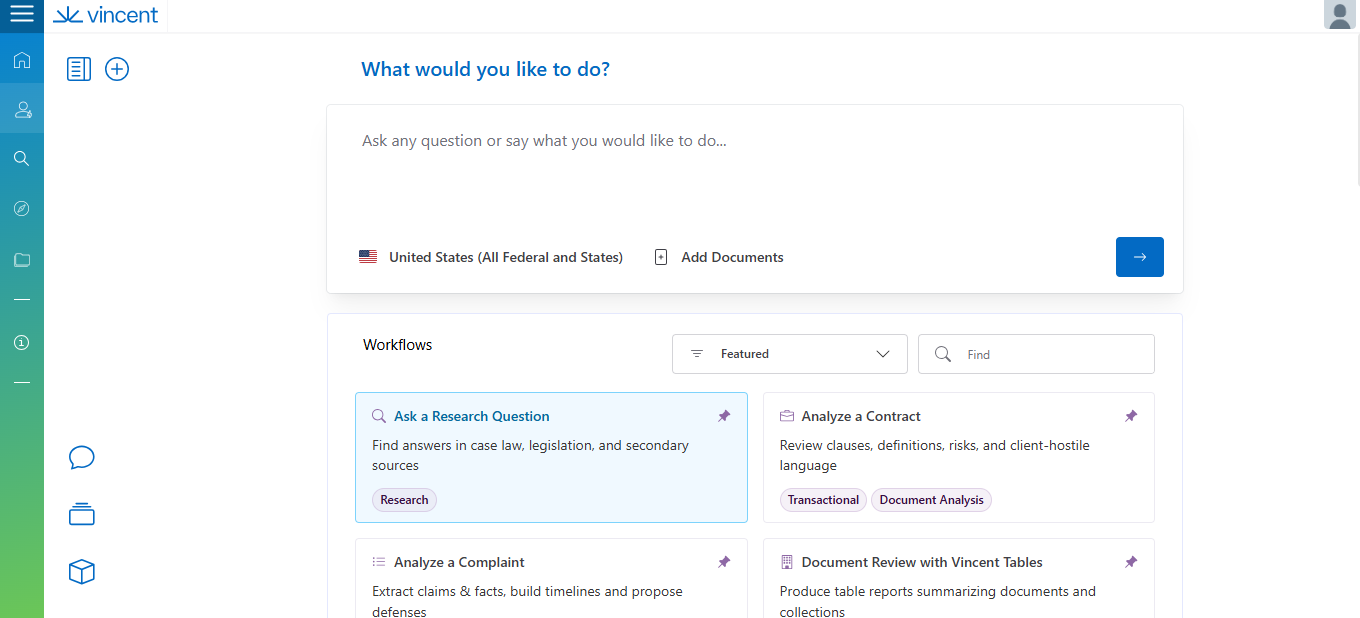Toggle pin on Analyze a Contract
The image size is (1360, 618).
point(1131,416)
